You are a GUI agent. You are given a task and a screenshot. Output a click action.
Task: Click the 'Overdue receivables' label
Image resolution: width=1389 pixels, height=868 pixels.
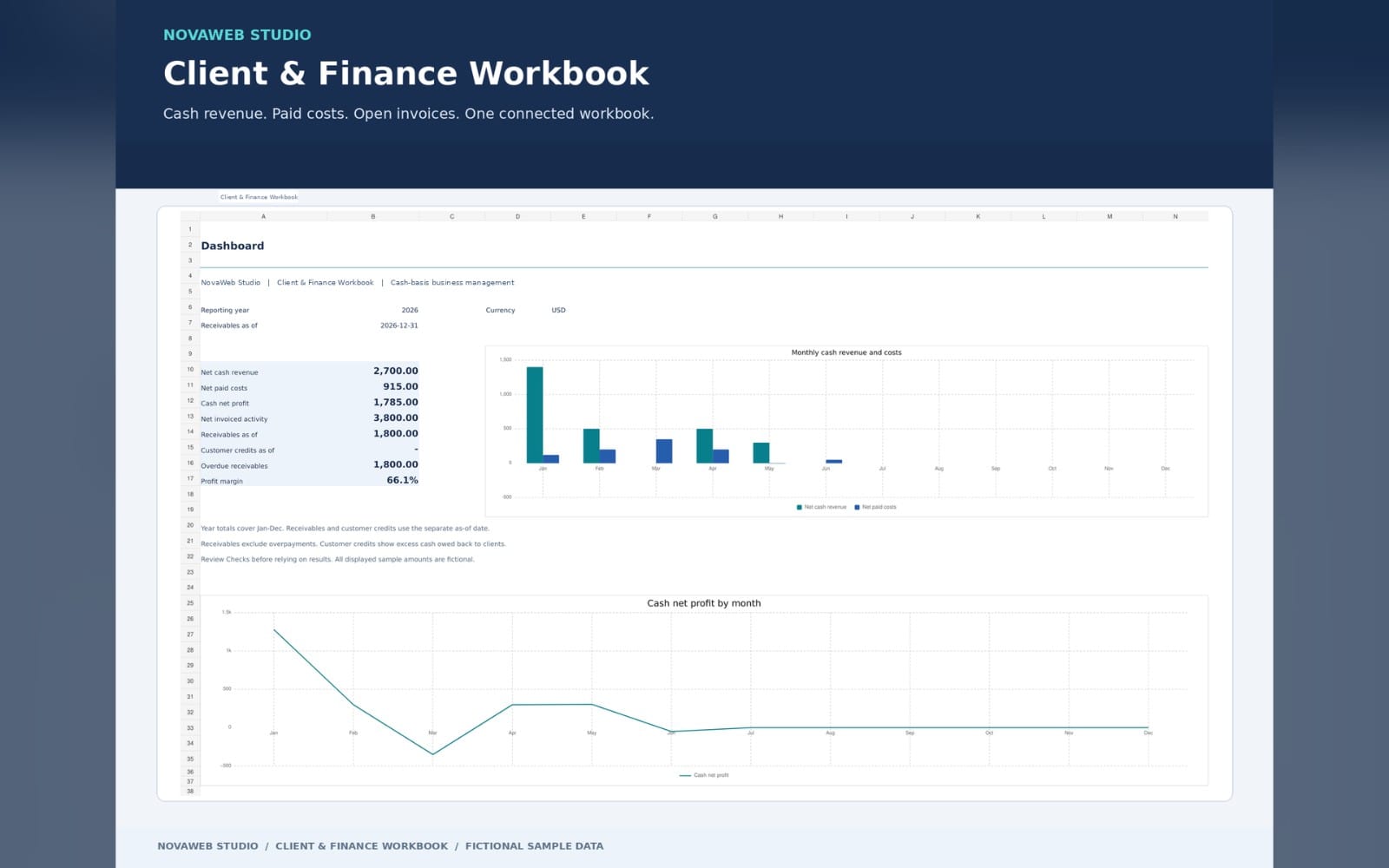[x=234, y=466]
